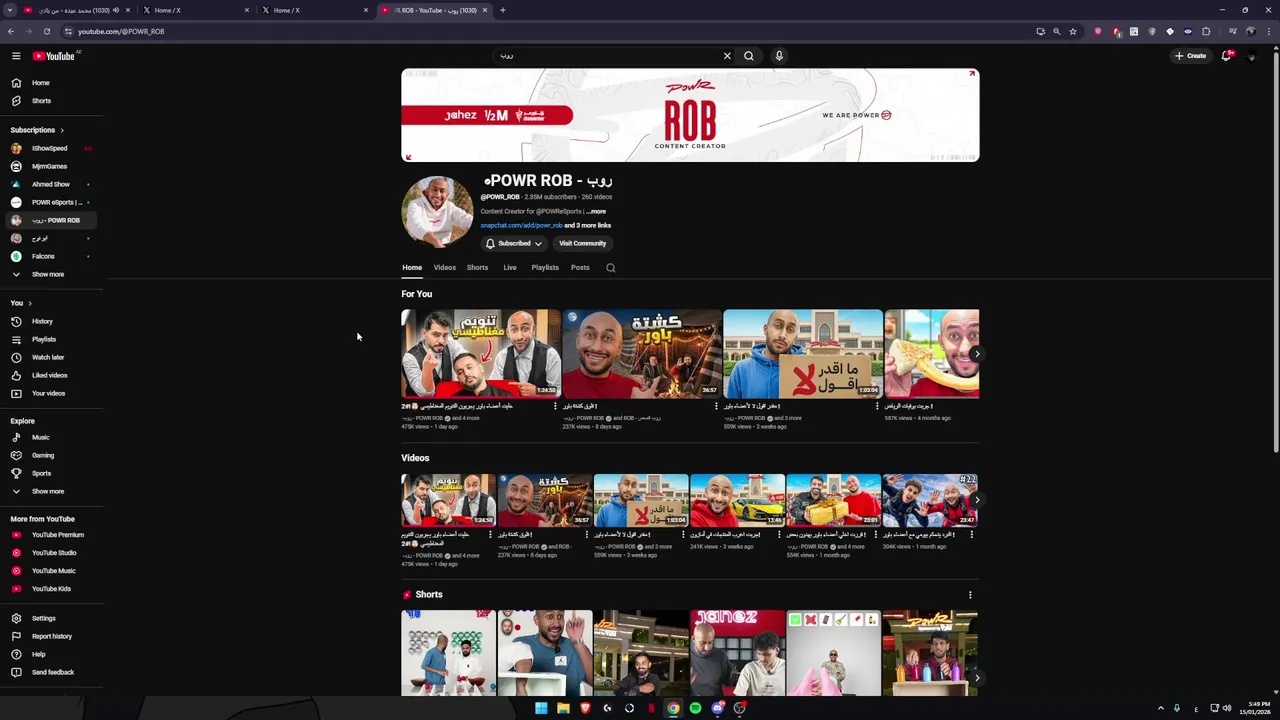Open Liked videos
This screenshot has height=720, width=1280.
click(52, 375)
